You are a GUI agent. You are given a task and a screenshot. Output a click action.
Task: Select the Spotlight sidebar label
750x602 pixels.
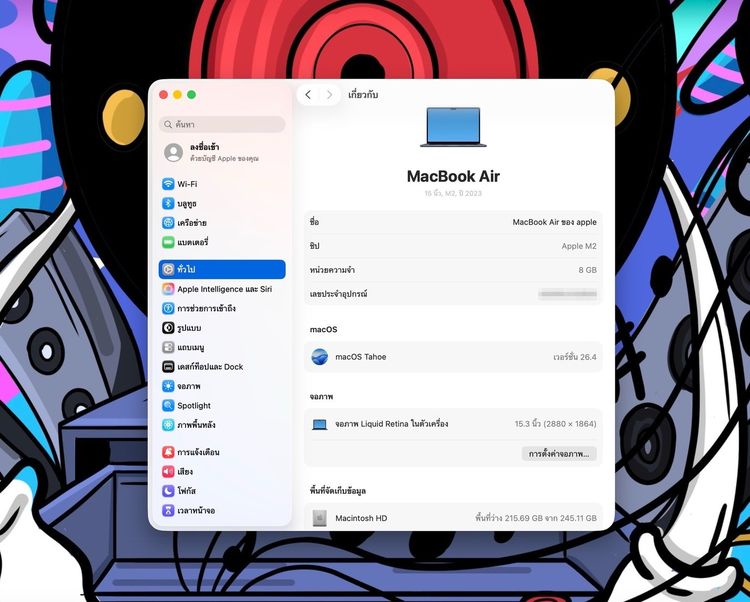click(194, 405)
